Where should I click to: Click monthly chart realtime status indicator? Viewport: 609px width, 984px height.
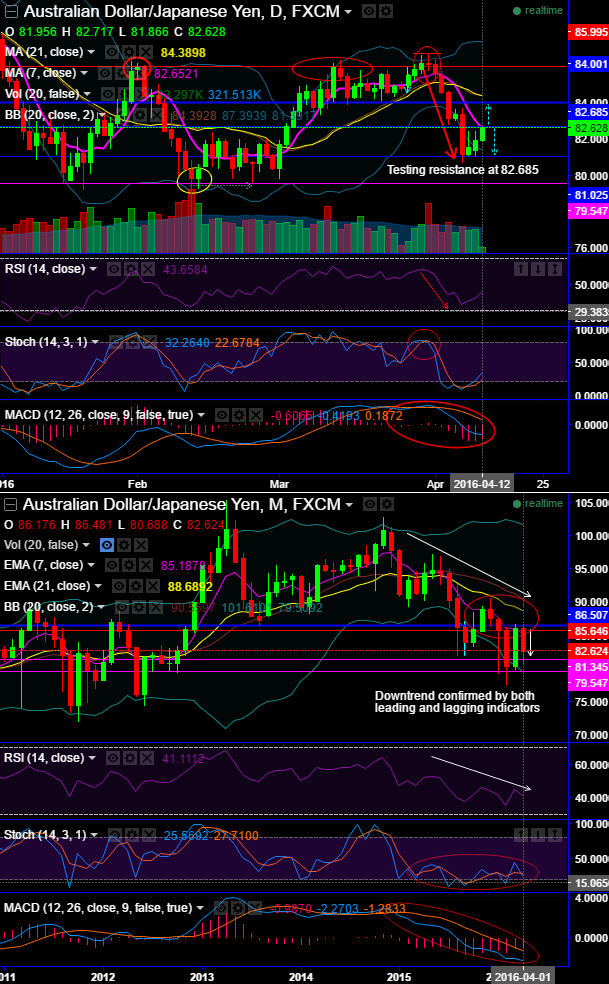click(538, 504)
